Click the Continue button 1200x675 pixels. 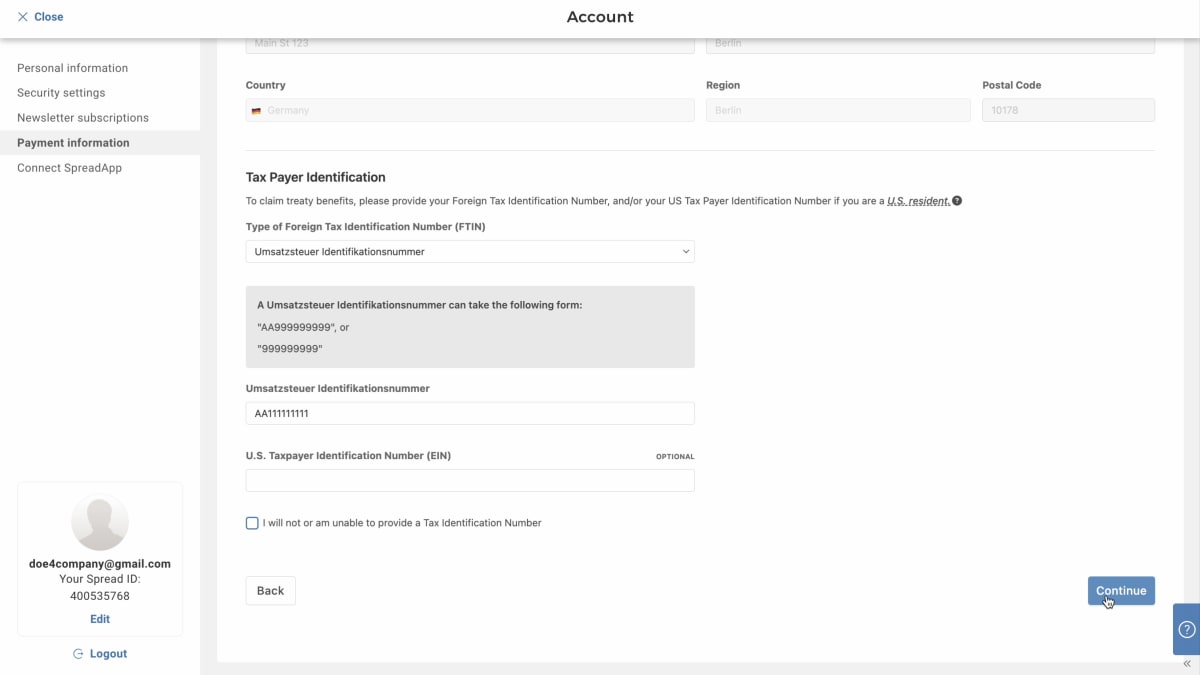pos(1121,591)
